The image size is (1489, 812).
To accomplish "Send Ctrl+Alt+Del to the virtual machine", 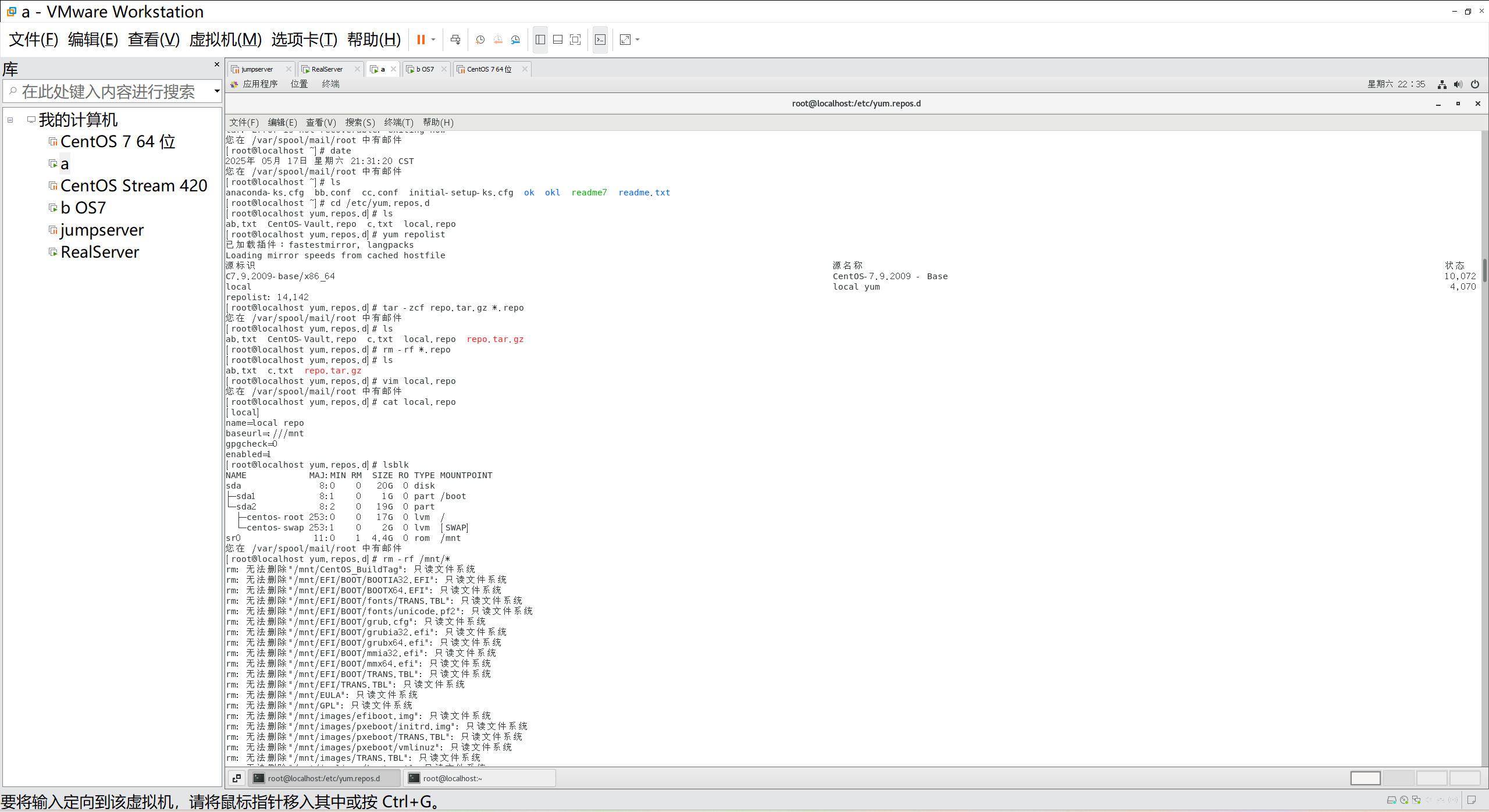I will [455, 40].
